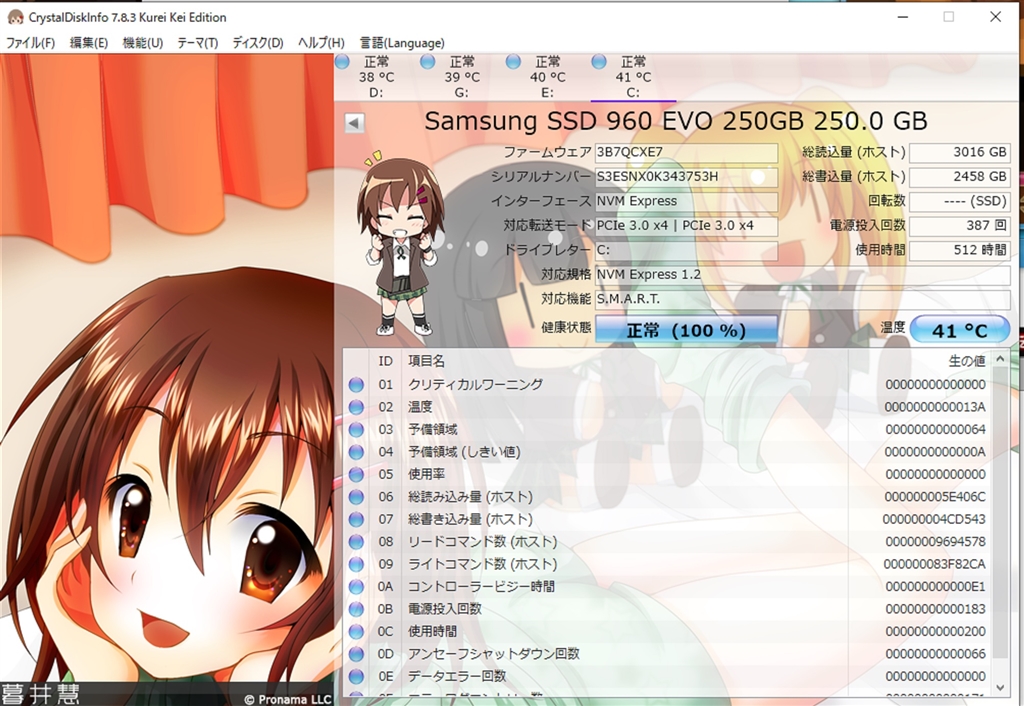Click status icon for 0A コントローラービジー時間
The height and width of the screenshot is (706, 1024).
tap(356, 586)
